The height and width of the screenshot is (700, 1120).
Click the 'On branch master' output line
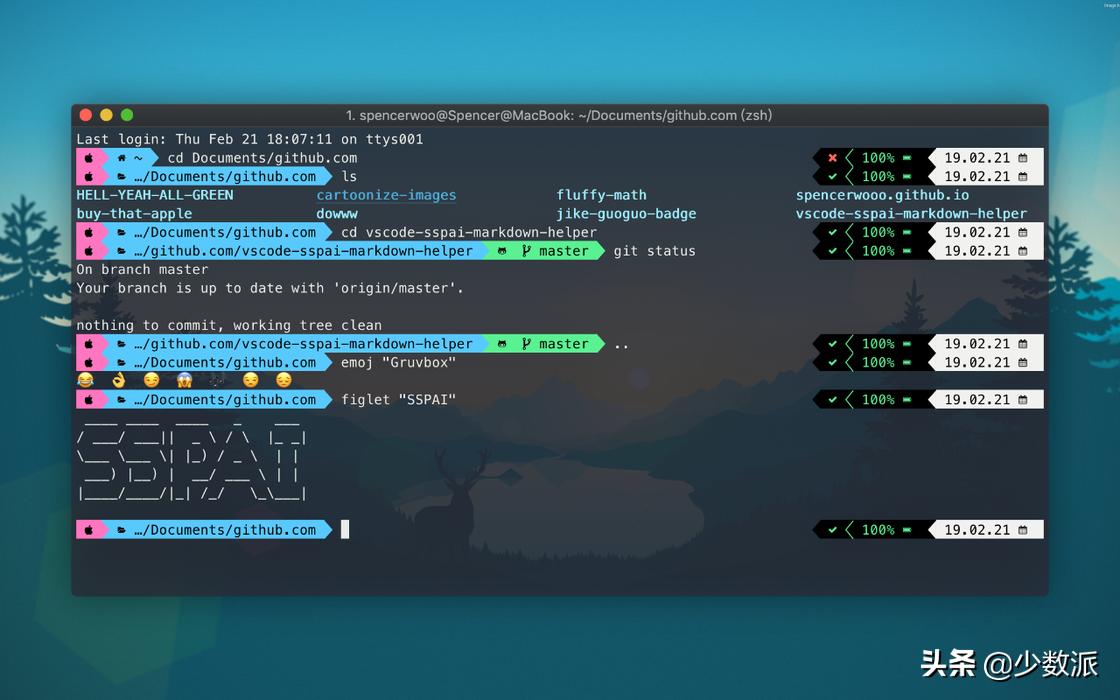[x=142, y=269]
